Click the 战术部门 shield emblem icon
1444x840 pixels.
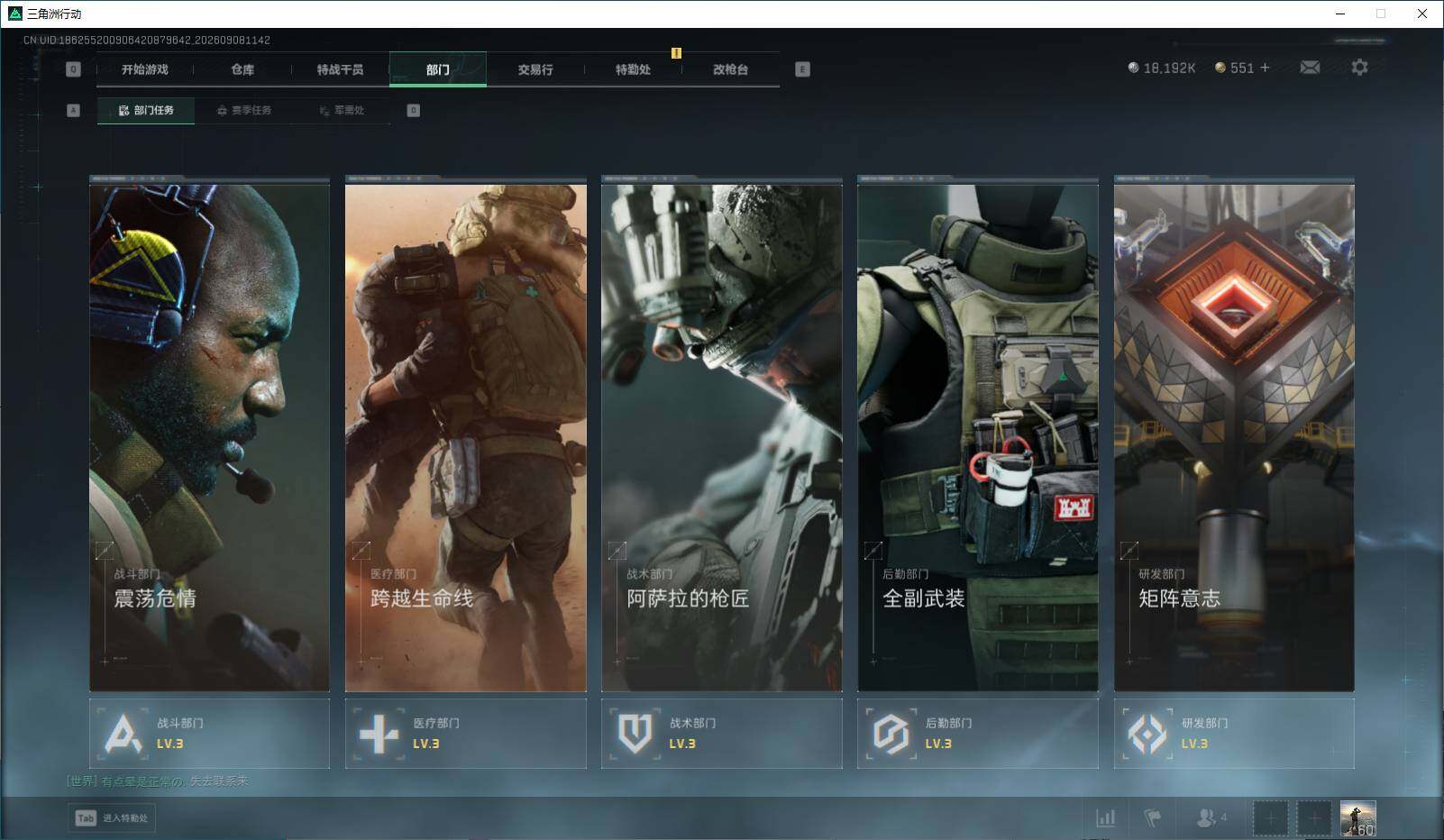[x=635, y=734]
